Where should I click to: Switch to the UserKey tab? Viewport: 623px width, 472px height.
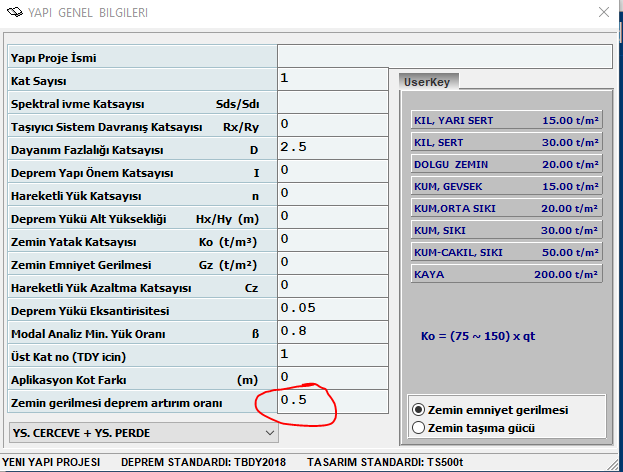(429, 83)
